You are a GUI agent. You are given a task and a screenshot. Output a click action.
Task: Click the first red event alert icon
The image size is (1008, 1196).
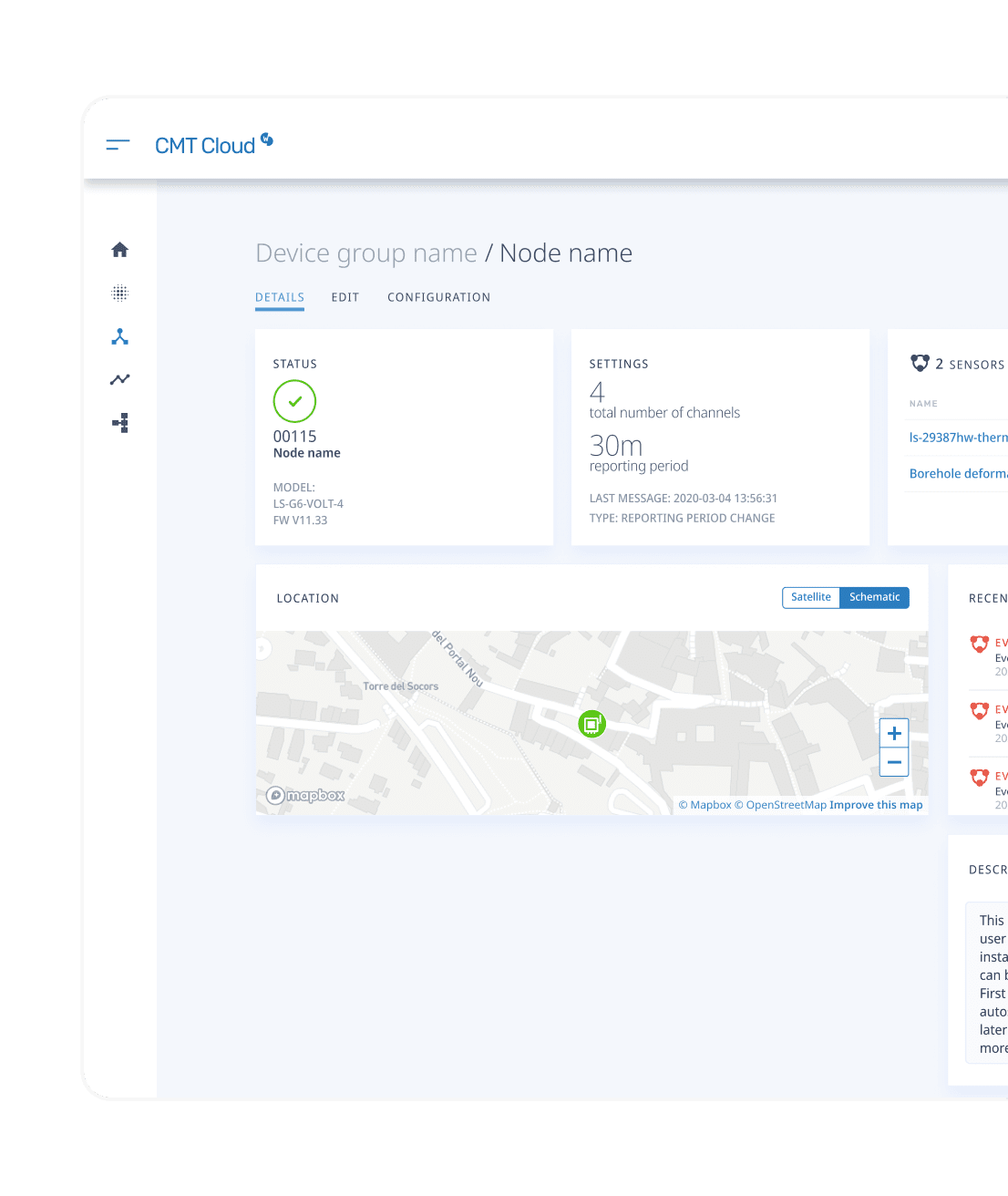[x=980, y=644]
